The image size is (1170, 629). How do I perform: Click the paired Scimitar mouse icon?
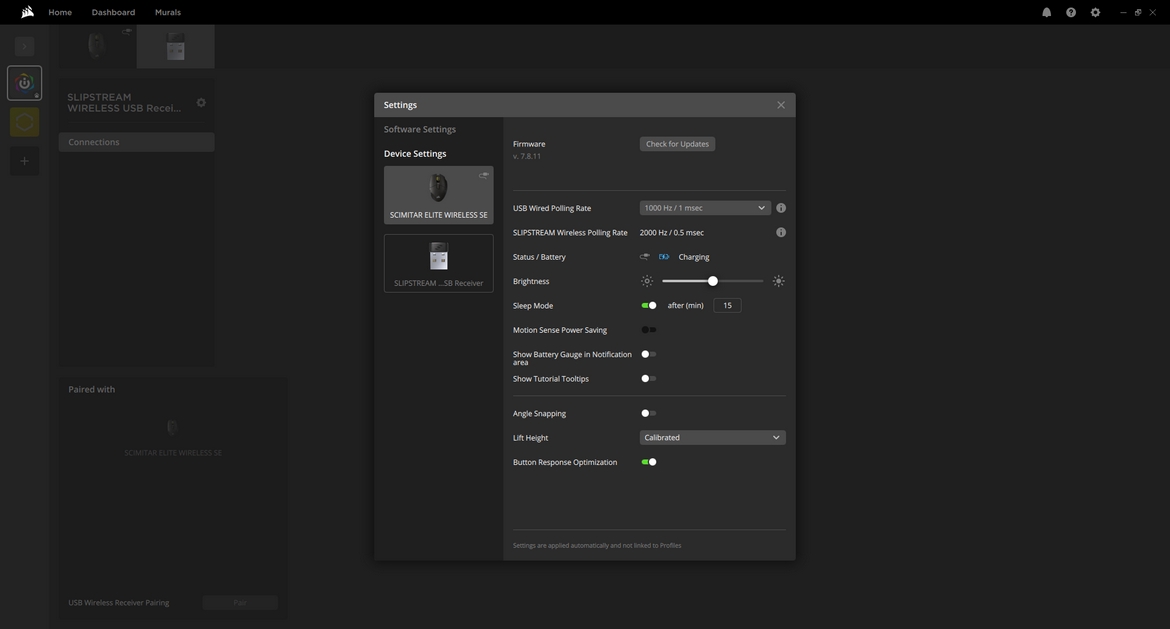click(x=172, y=428)
